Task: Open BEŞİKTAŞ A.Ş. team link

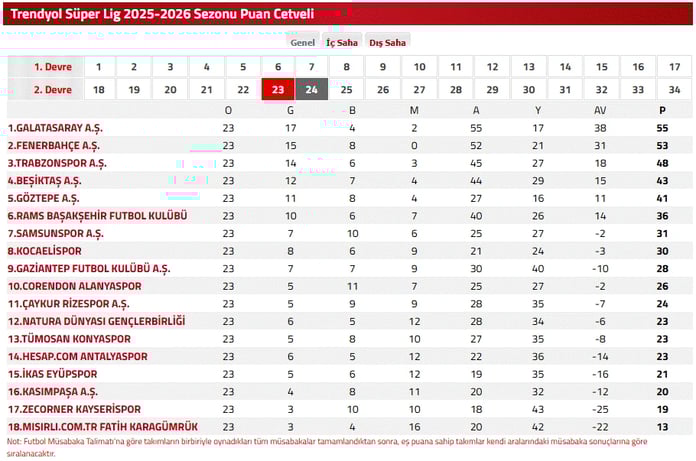Action: tap(44, 181)
